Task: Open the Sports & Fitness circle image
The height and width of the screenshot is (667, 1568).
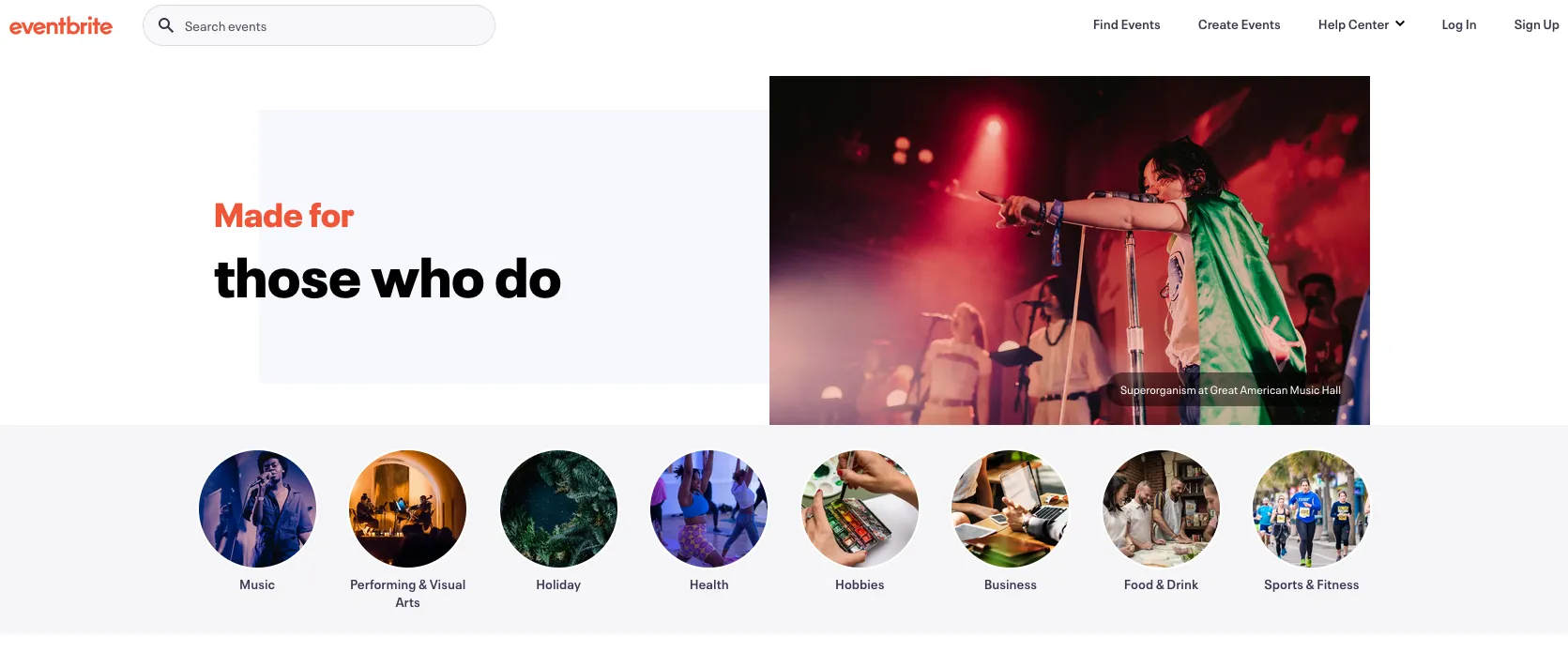Action: pyautogui.click(x=1311, y=508)
